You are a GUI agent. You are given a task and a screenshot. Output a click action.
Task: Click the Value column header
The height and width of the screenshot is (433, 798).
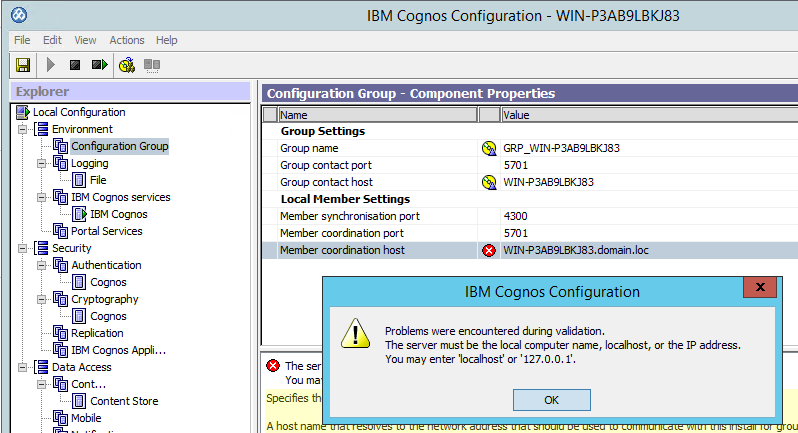tap(649, 115)
